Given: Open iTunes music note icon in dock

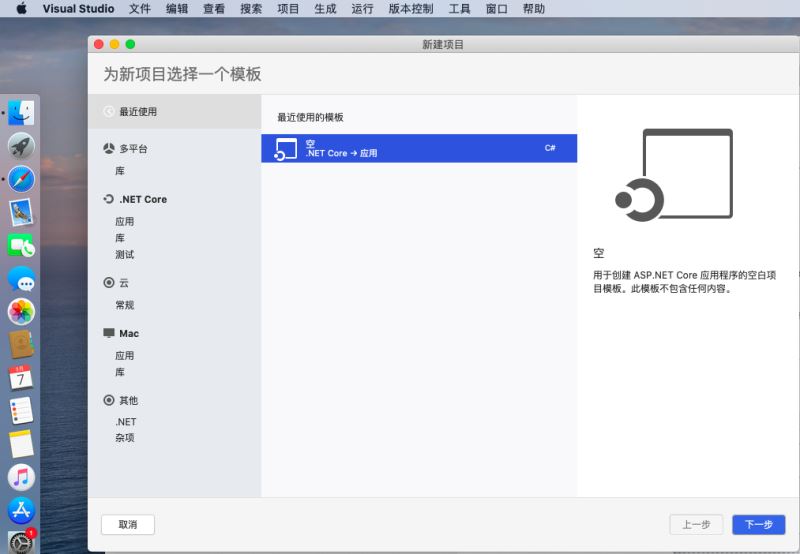Looking at the screenshot, I should coord(21,477).
